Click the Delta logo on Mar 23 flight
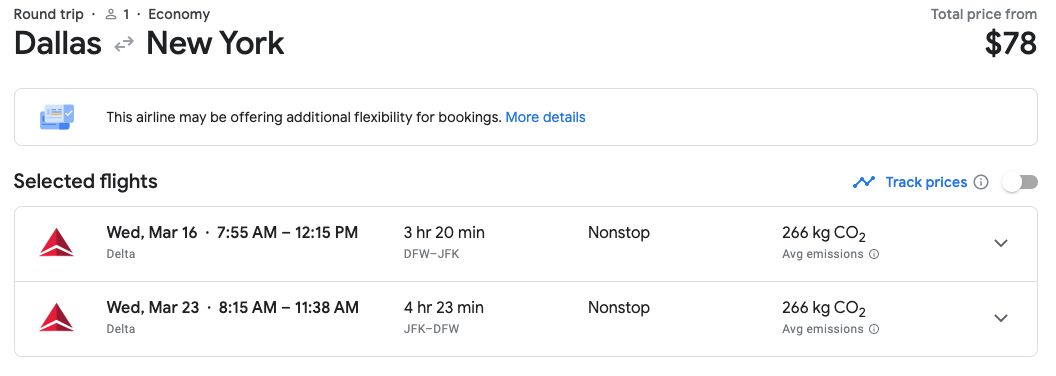This screenshot has height=376, width=1056. (x=57, y=318)
